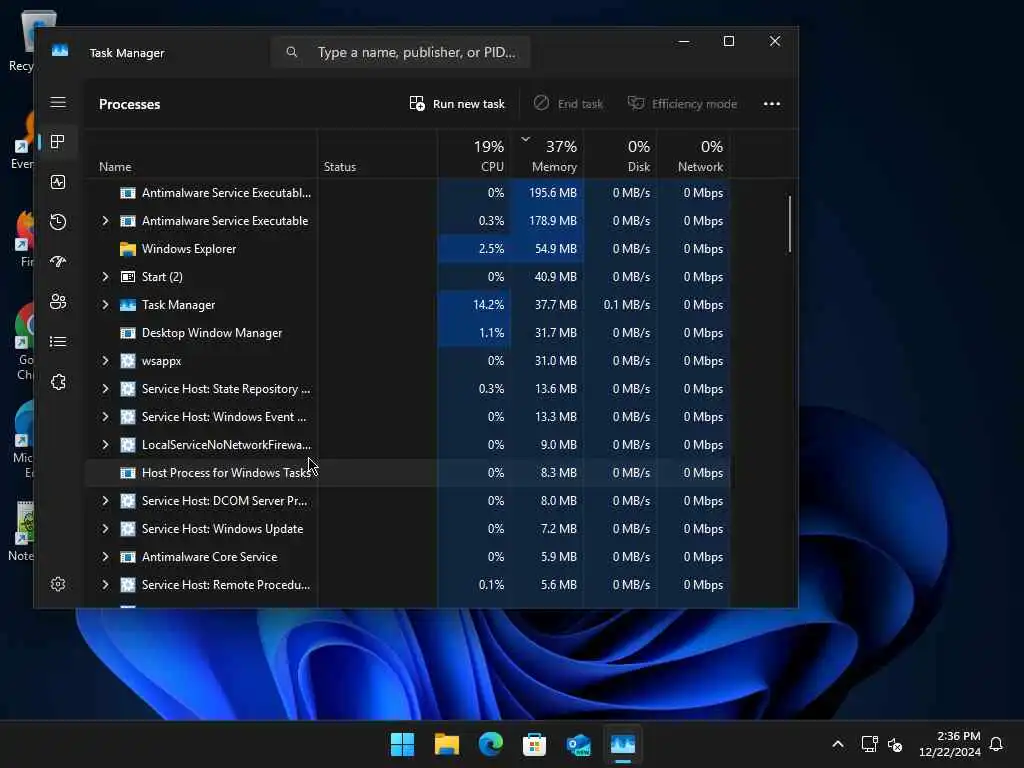Open Task Manager settings gear
1024x768 pixels.
(58, 584)
